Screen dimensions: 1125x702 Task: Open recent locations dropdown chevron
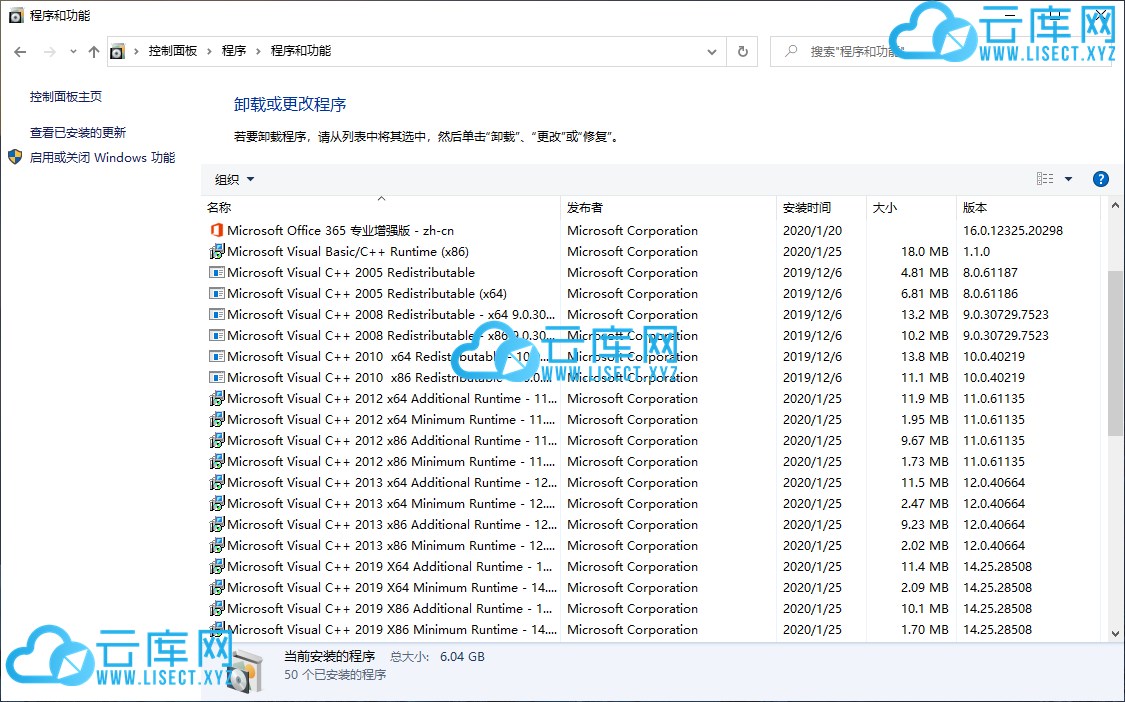tap(73, 52)
